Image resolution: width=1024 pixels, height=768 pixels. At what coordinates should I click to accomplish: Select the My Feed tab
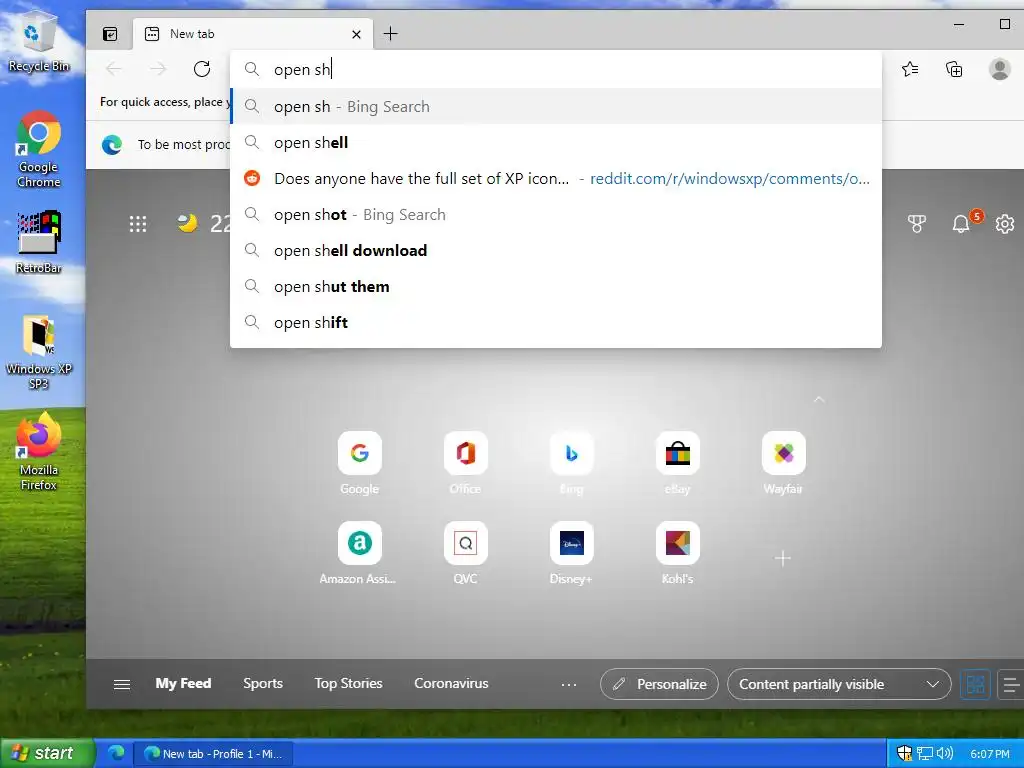click(x=183, y=683)
